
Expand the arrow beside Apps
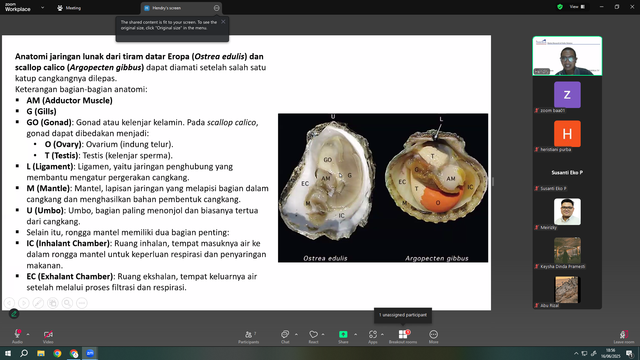pyautogui.click(x=382, y=334)
